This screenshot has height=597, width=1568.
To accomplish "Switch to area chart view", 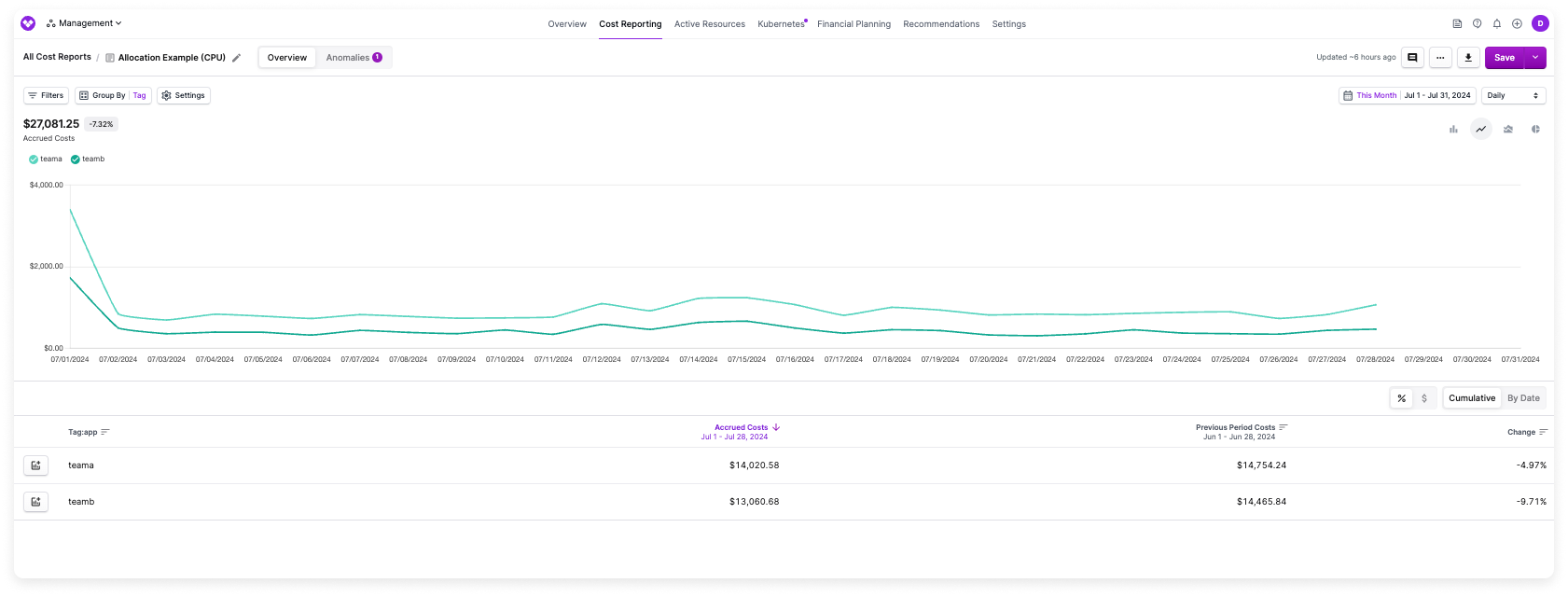I will (1508, 129).
